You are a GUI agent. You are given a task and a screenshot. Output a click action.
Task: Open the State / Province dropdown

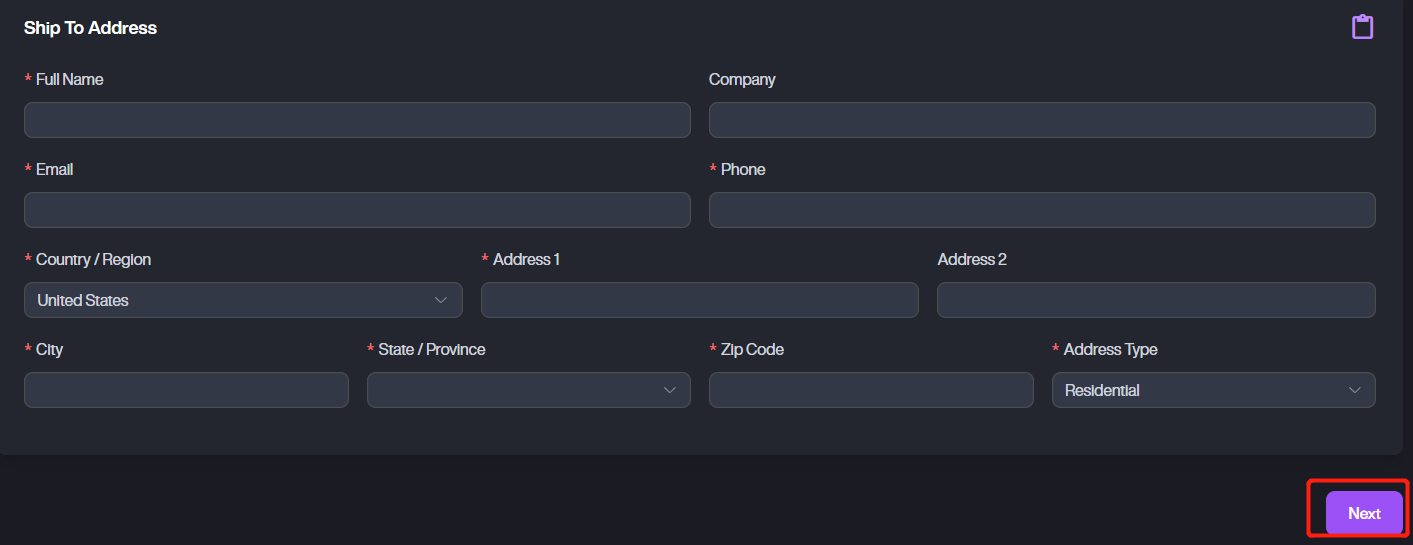point(528,390)
